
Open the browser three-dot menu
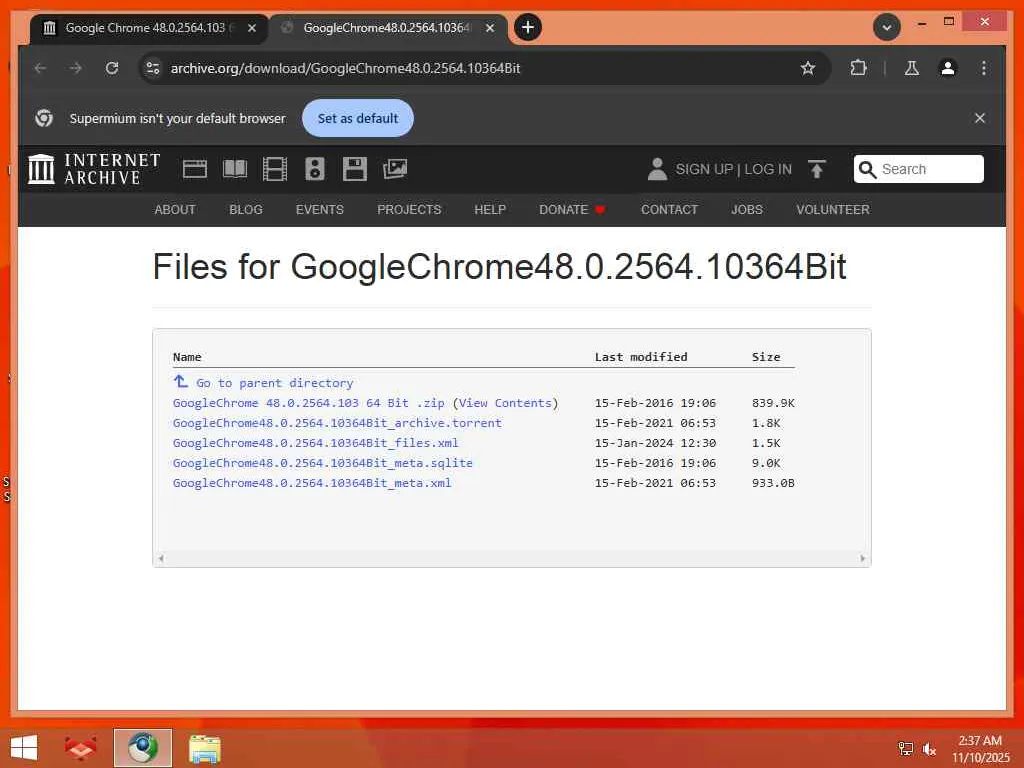[984, 68]
